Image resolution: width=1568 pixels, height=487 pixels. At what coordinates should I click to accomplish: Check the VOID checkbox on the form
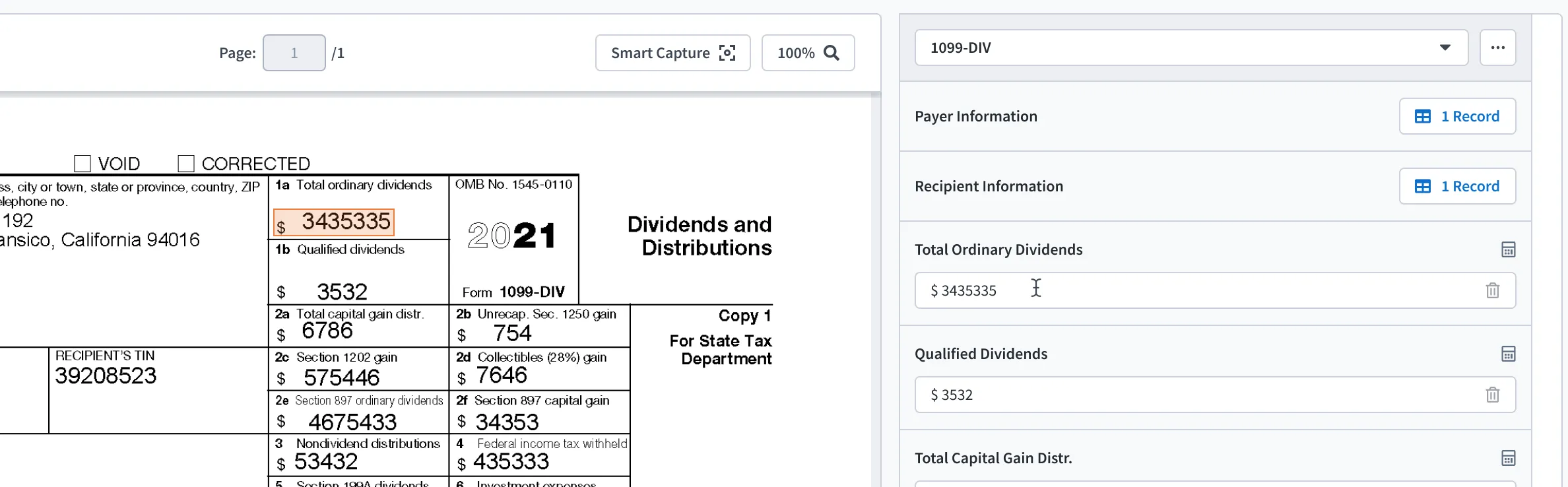tap(82, 163)
